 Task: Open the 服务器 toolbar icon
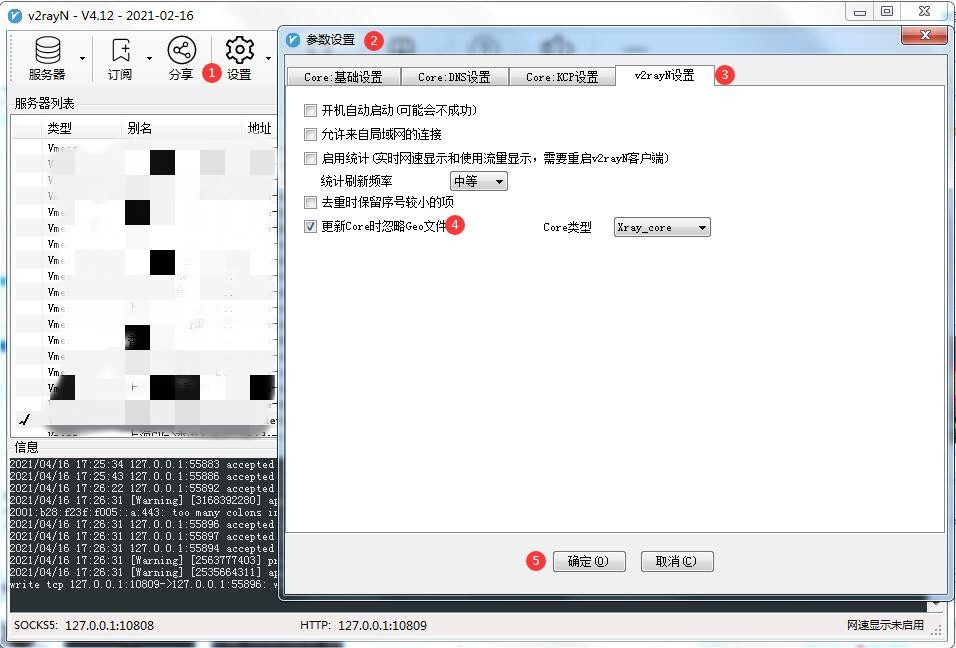[x=48, y=59]
